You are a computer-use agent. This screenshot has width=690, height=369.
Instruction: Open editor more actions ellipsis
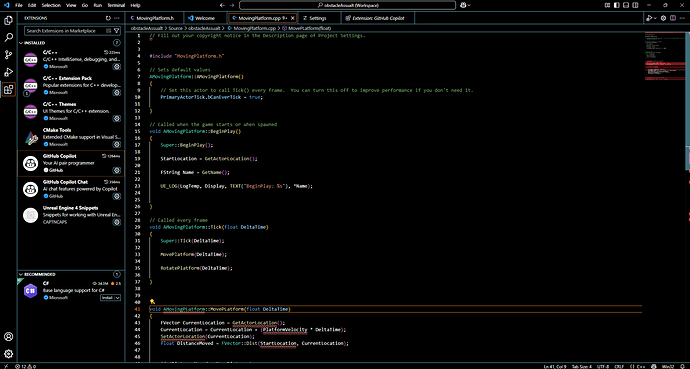pyautogui.click(x=682, y=18)
